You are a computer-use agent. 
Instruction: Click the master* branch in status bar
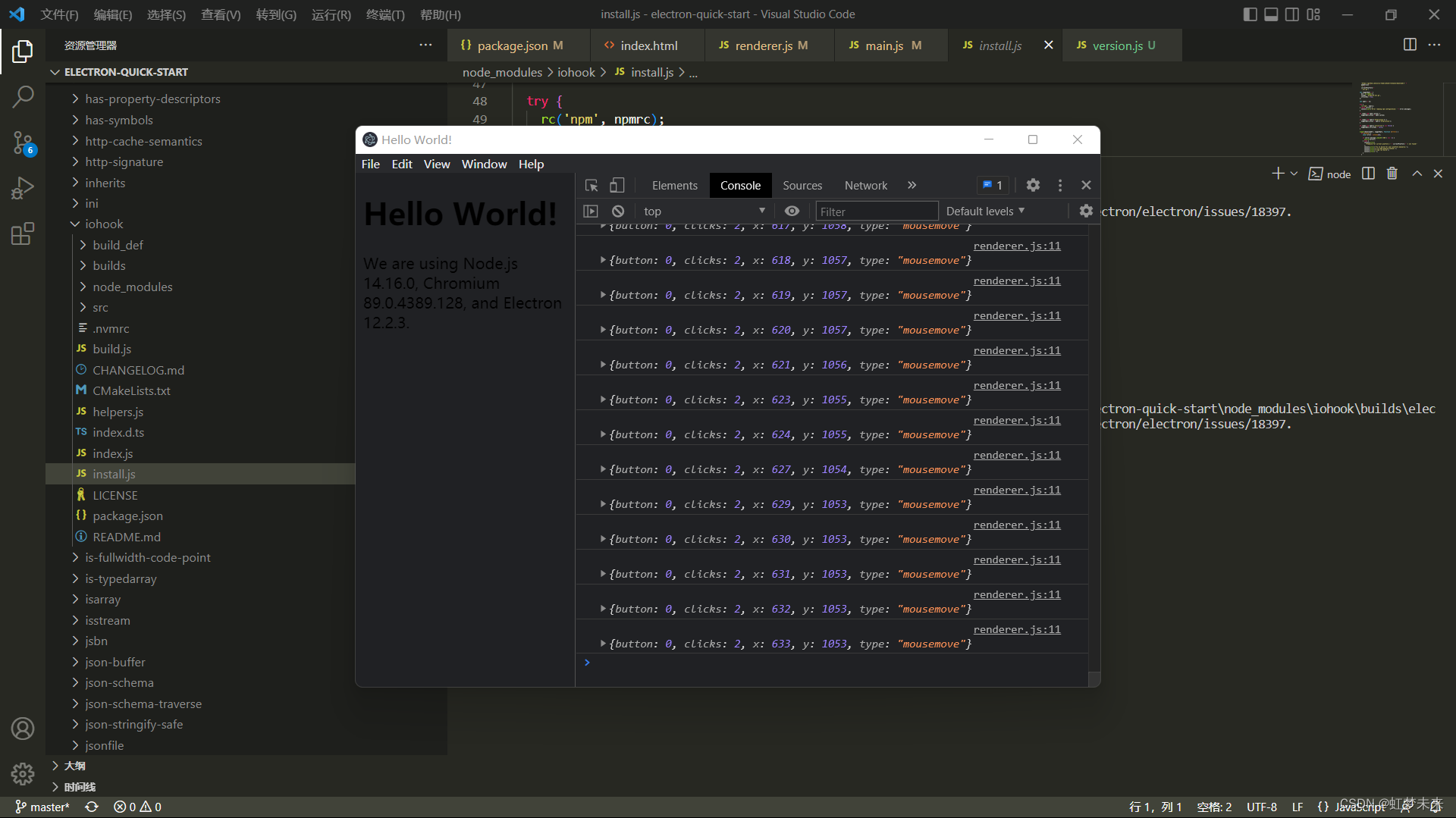pos(42,807)
